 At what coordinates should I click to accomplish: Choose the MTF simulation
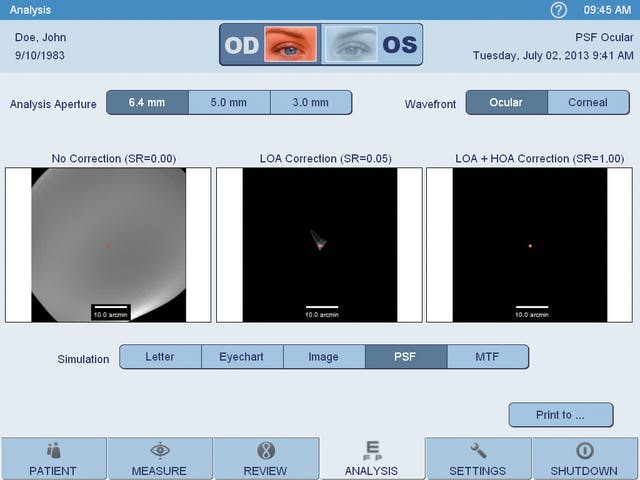487,357
